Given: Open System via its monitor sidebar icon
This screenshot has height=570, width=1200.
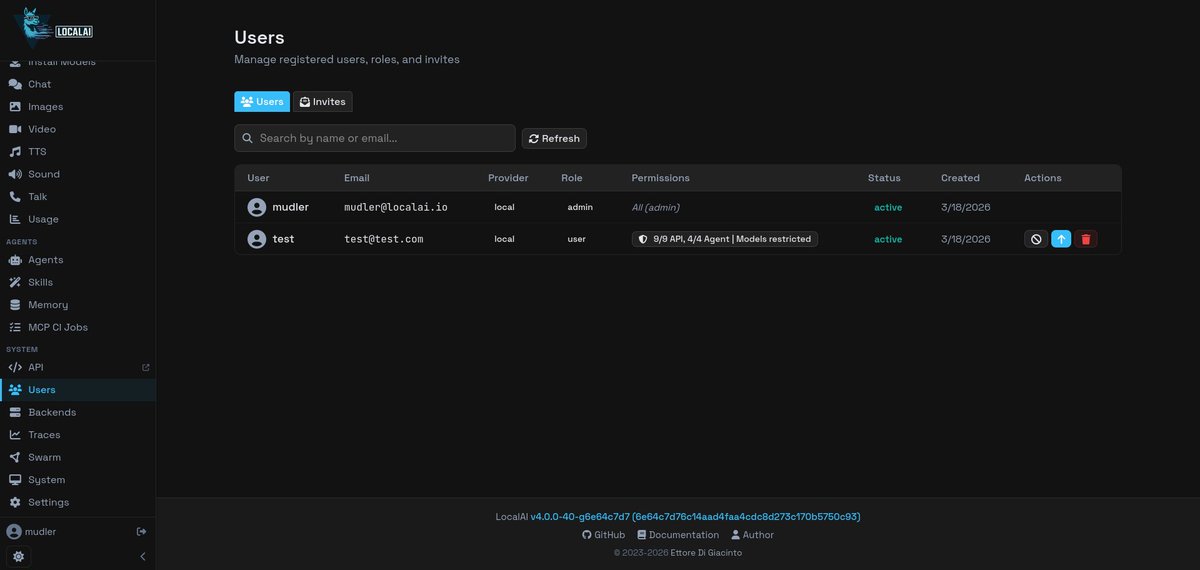Looking at the screenshot, I should point(15,480).
